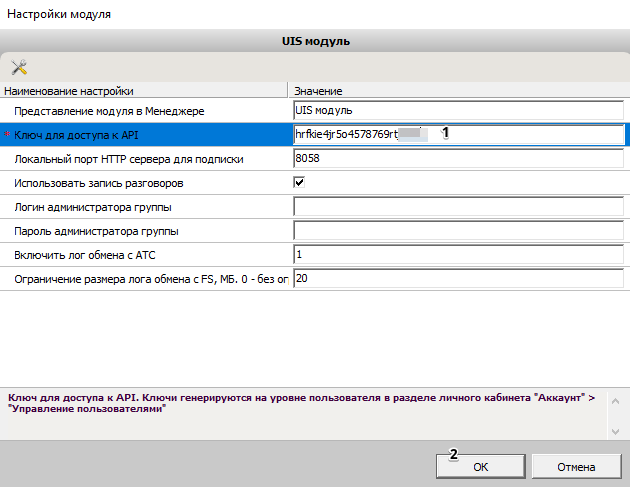Click the 'Настройки модуля' window title
Viewport: 630px width, 487px height.
click(59, 14)
